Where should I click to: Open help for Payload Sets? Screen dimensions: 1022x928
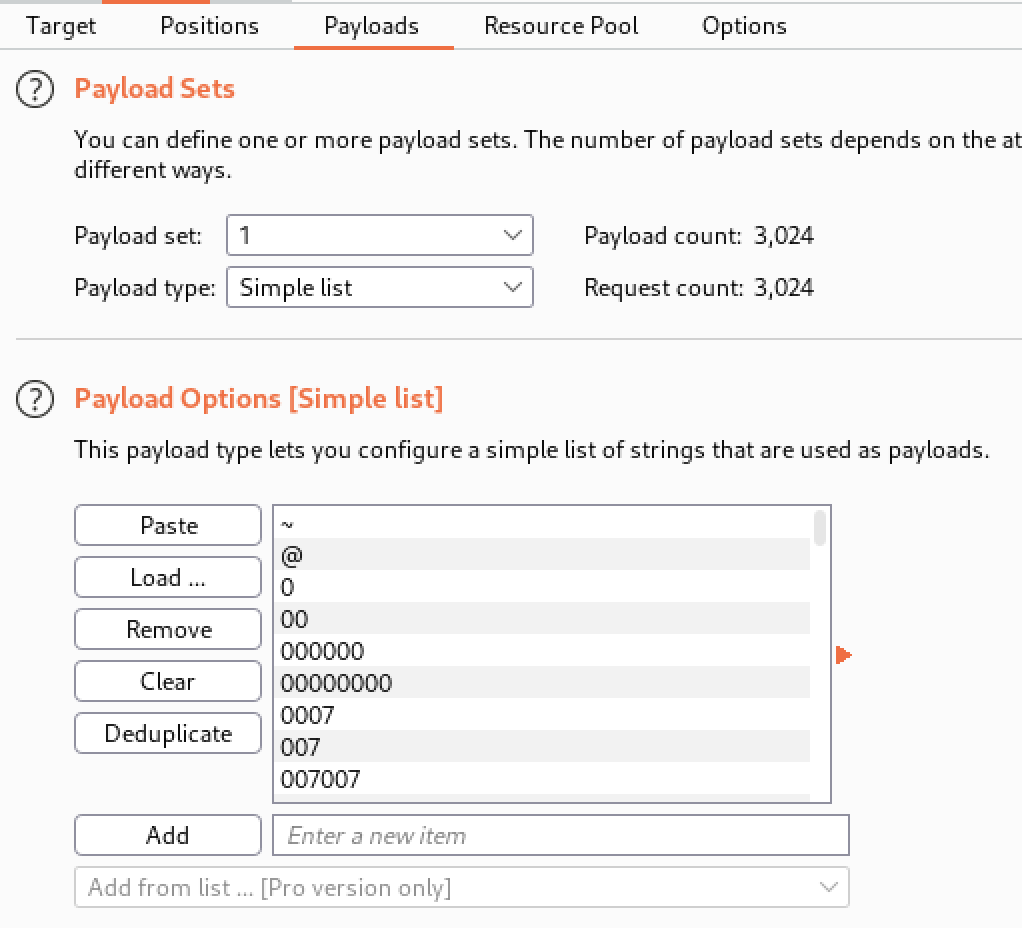[x=35, y=89]
